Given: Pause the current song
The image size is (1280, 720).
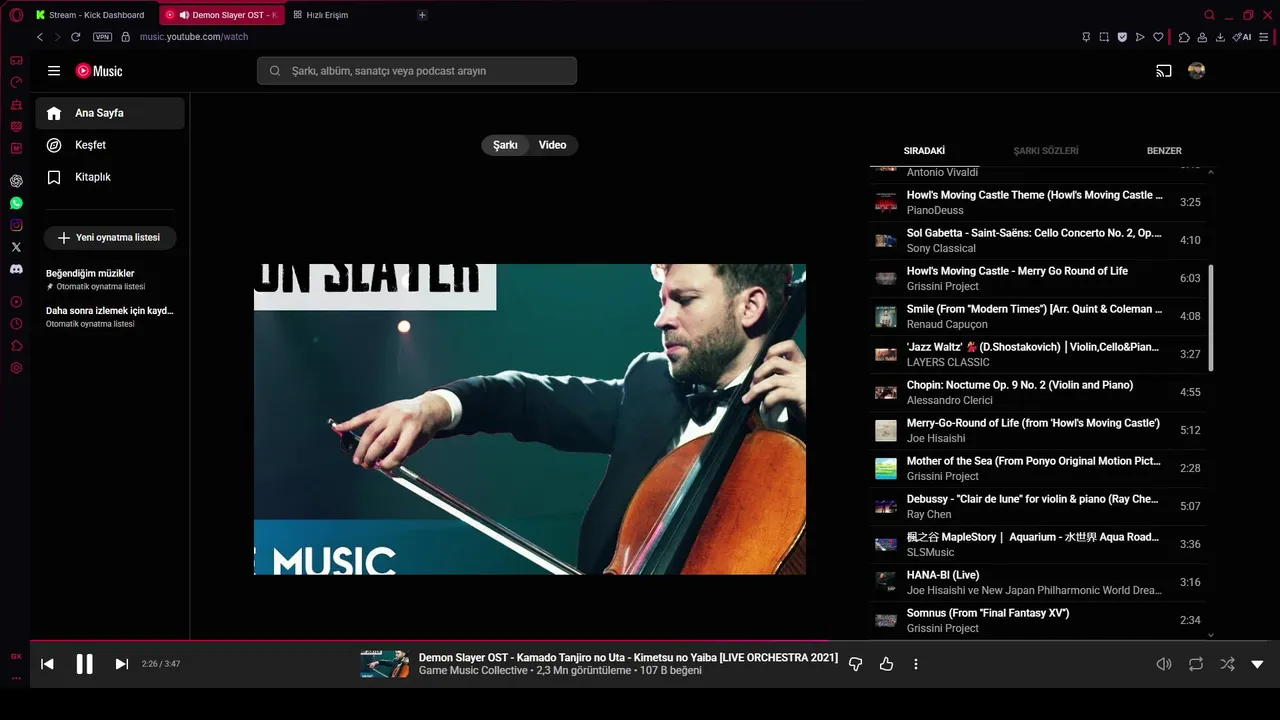Looking at the screenshot, I should click(84, 664).
